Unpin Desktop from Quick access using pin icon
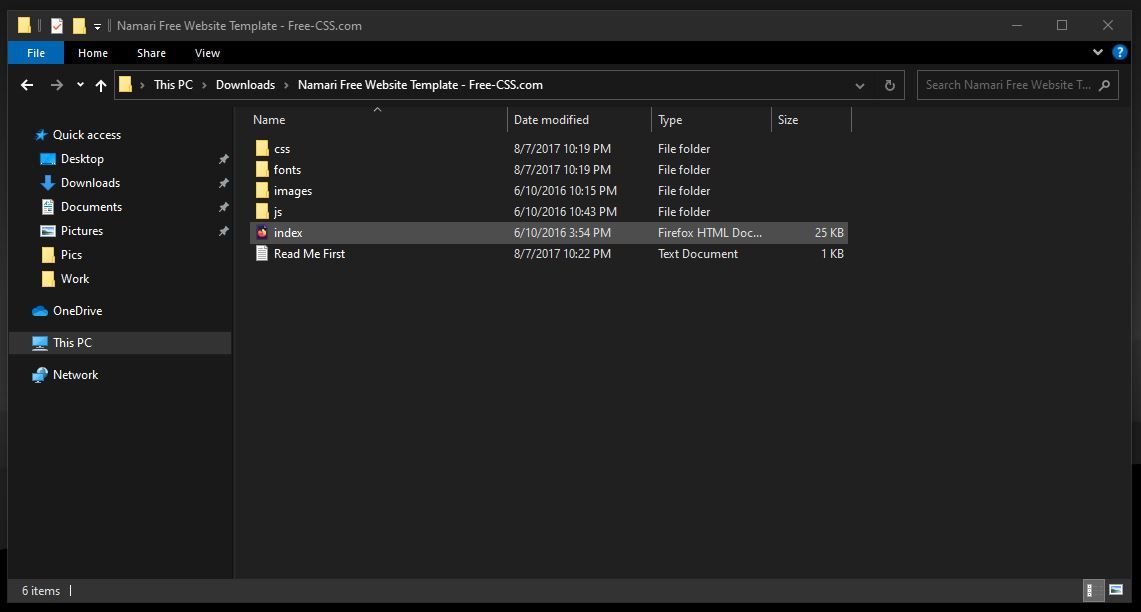The image size is (1141, 612). click(x=223, y=159)
